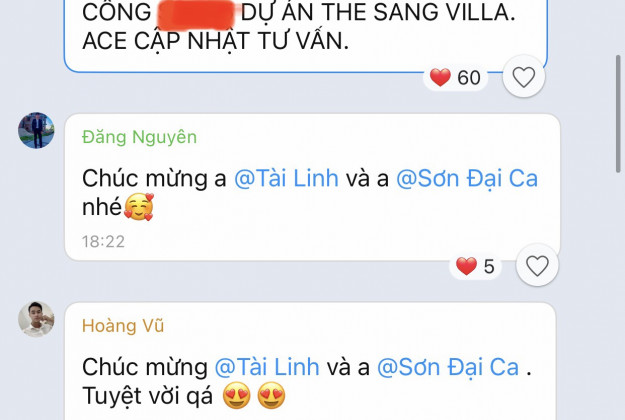Open @Tài Linh mention in Hoàng Vũ's message
Screen dimensions: 625x420
pos(267,367)
